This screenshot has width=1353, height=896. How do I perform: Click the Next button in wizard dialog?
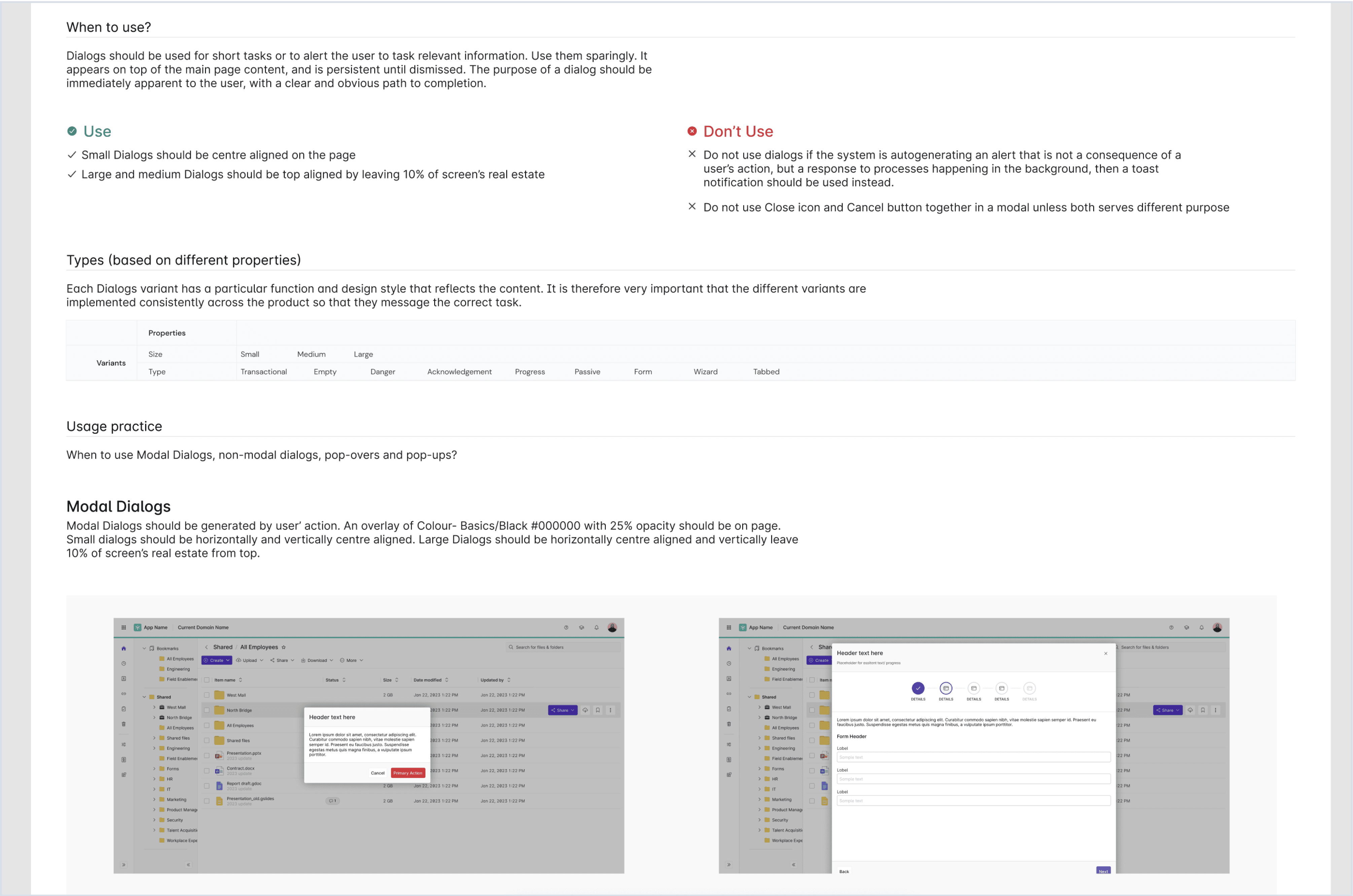(1103, 870)
